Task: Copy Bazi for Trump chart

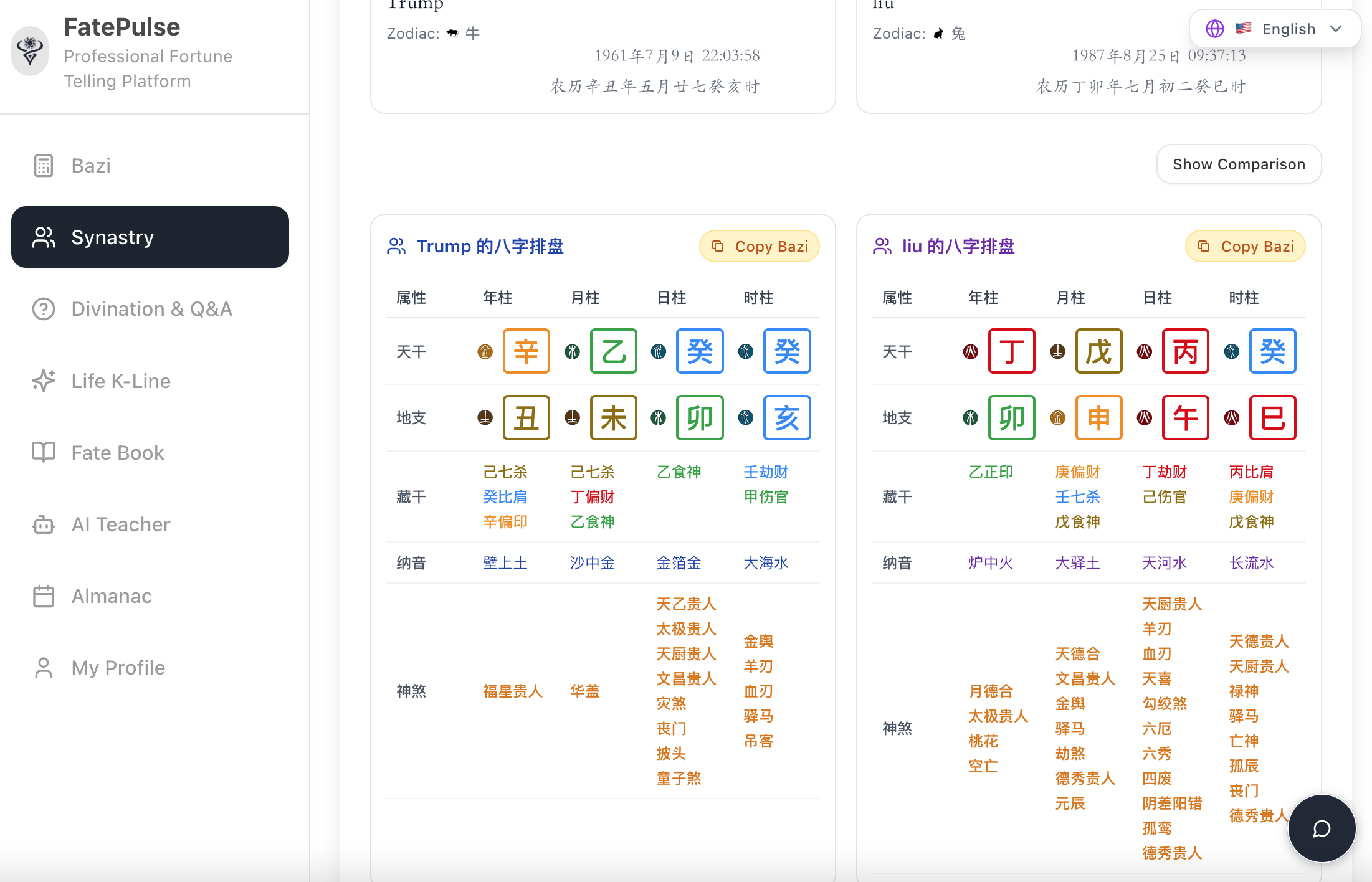Action: point(759,247)
